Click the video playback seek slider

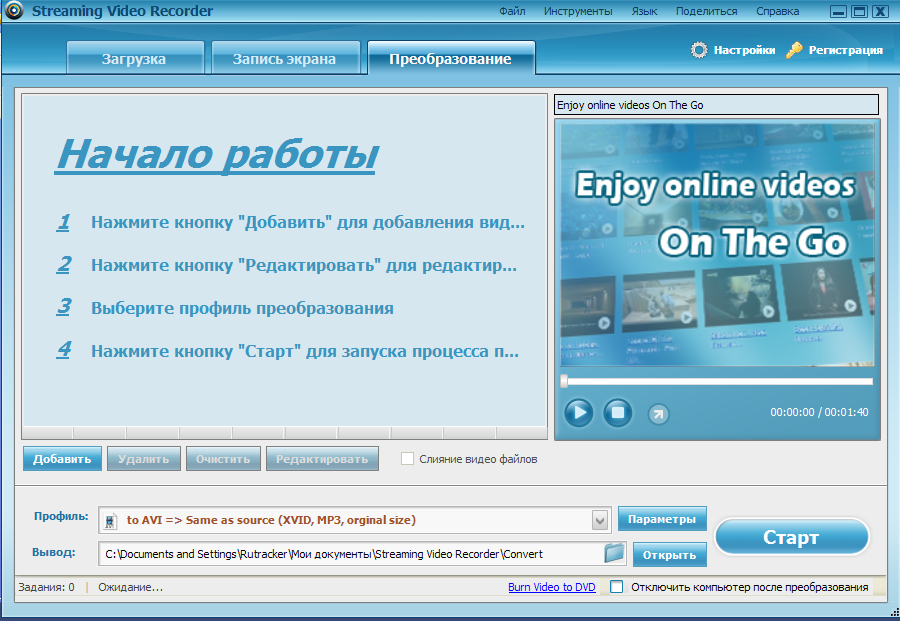point(717,381)
